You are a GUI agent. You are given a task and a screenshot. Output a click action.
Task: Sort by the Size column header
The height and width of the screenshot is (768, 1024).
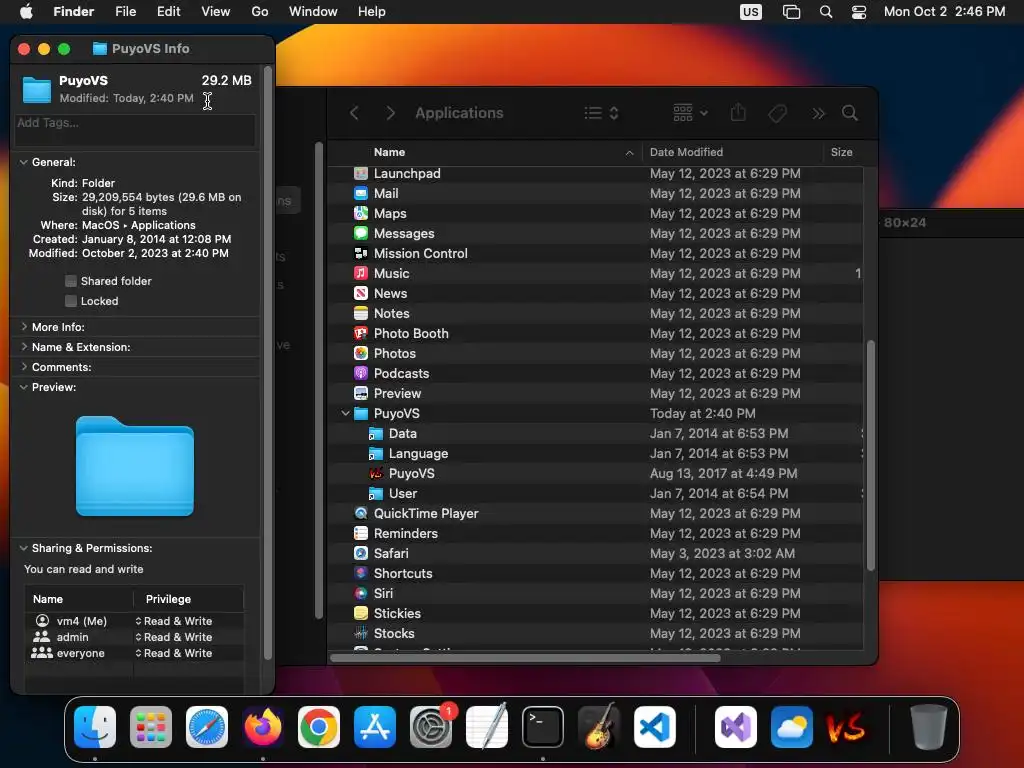(842, 152)
